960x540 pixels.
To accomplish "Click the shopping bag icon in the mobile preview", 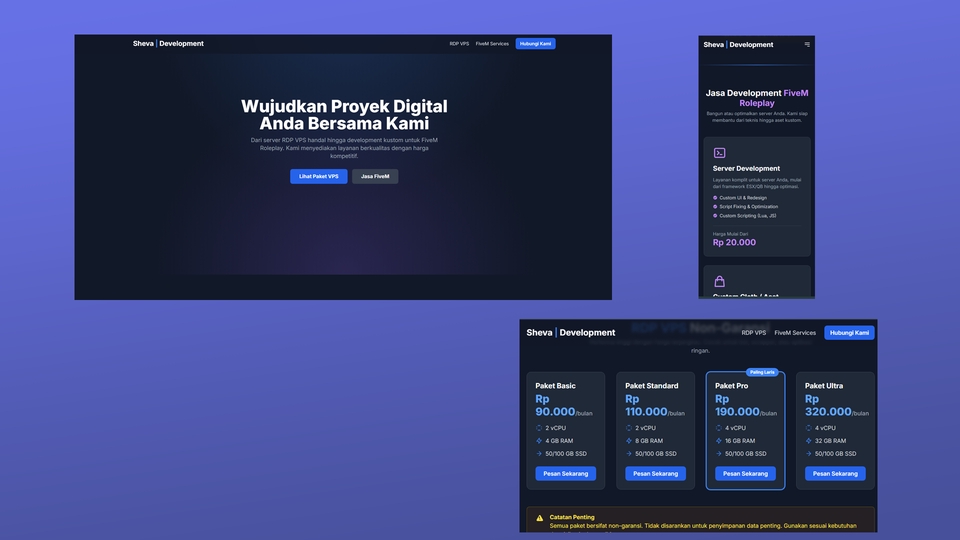I will click(719, 282).
